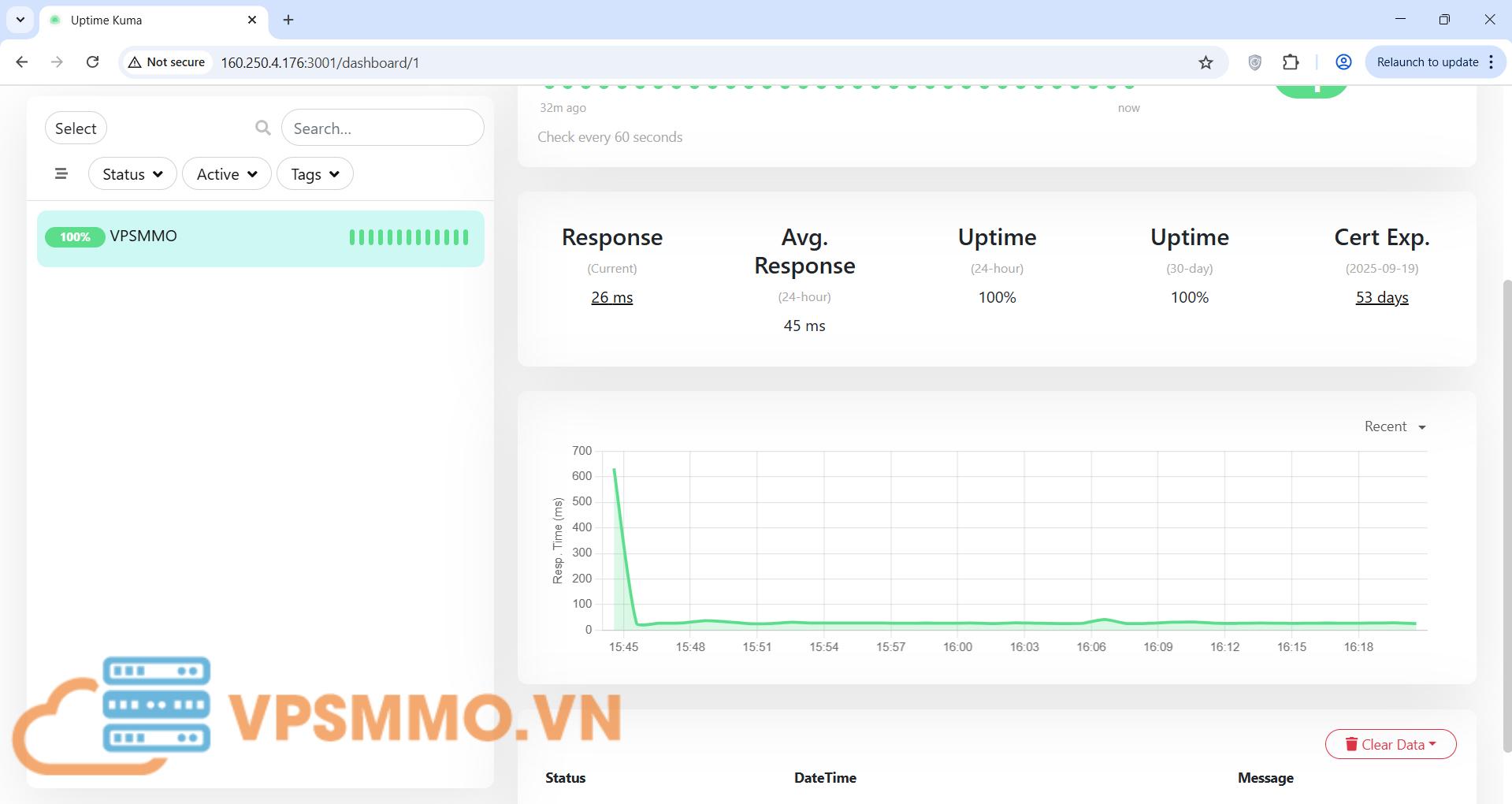
Task: Click the Select button in sidebar
Action: 76,128
